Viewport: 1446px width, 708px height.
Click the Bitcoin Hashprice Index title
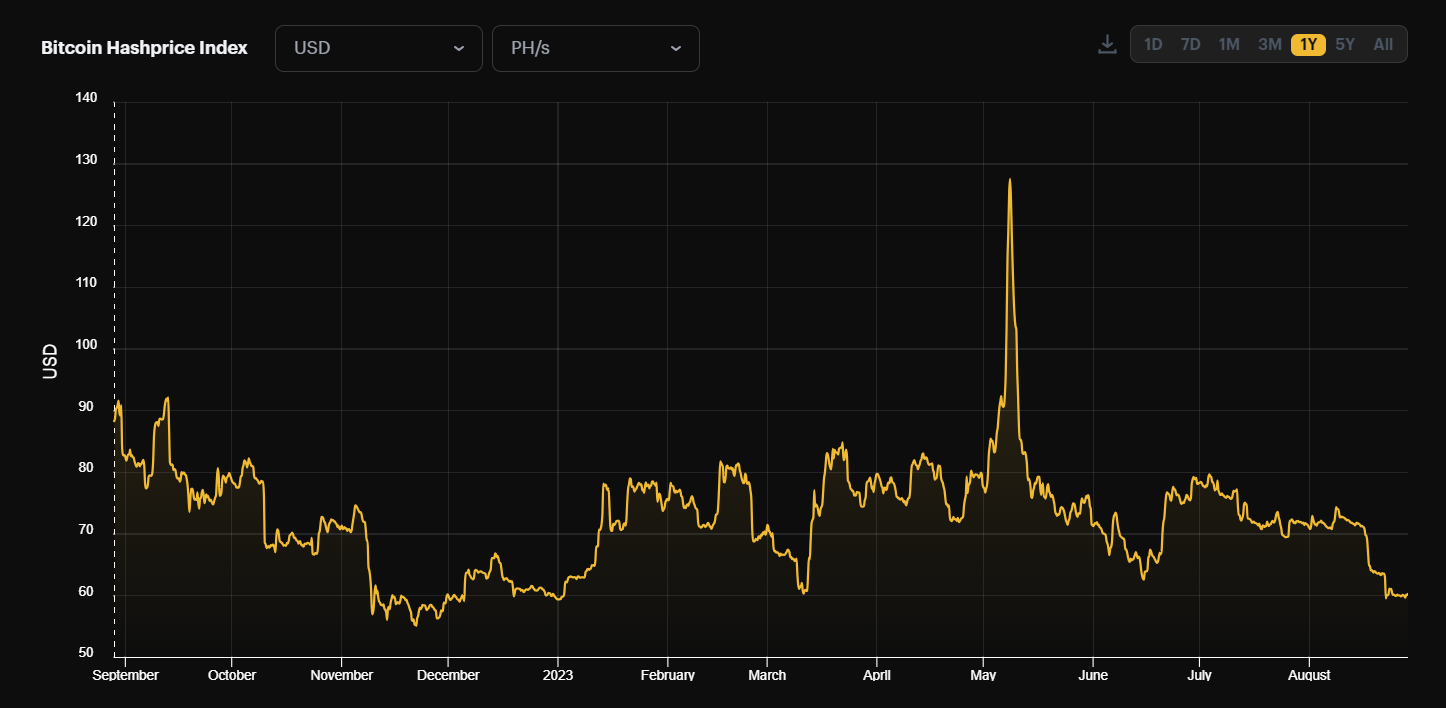coord(144,48)
